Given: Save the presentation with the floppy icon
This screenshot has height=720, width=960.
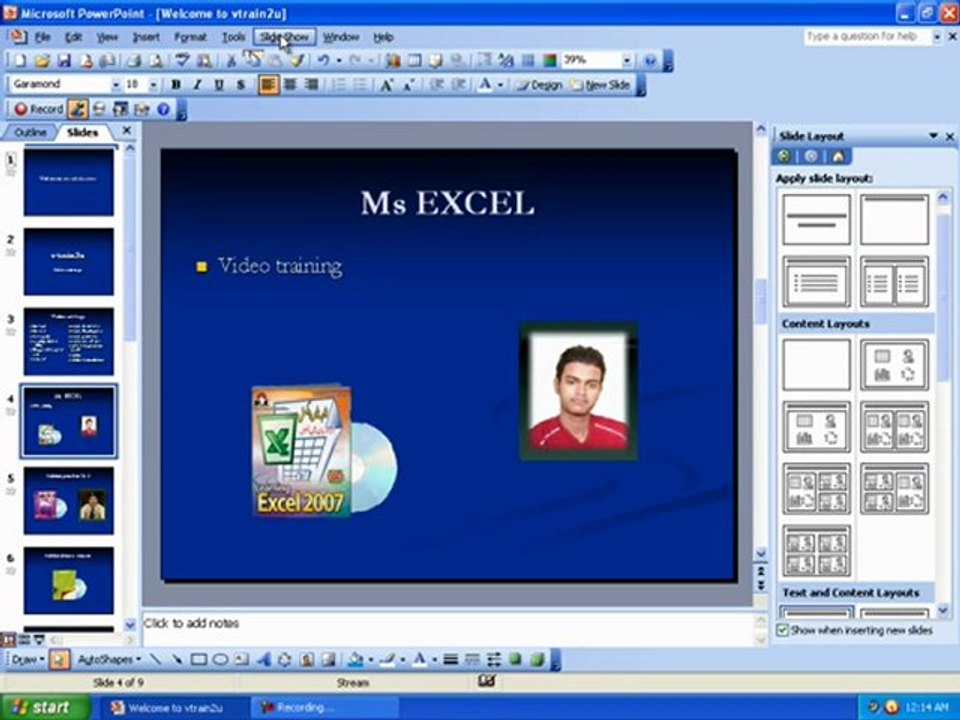Looking at the screenshot, I should (64, 61).
